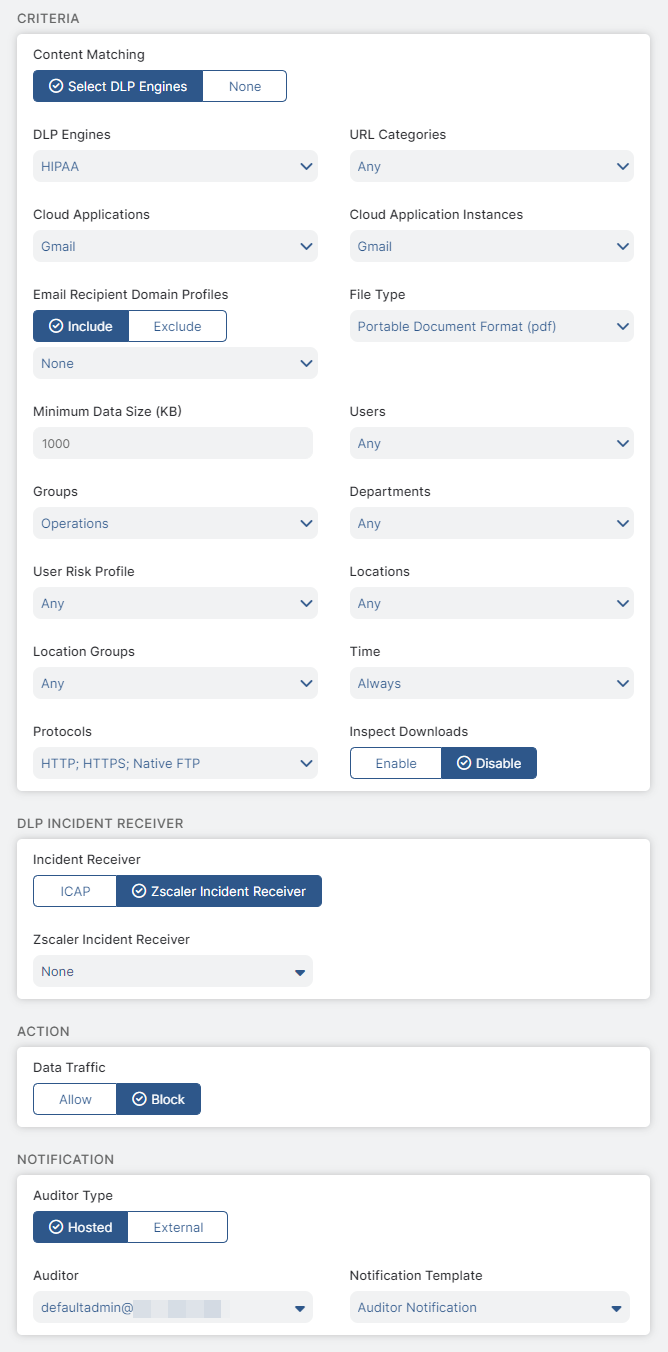Open the Cloud Applications selector
668x1352 pixels.
coord(175,246)
